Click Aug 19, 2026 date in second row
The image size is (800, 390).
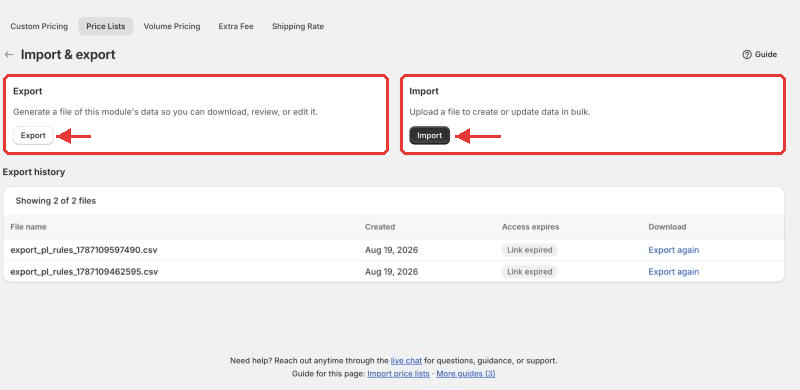[x=391, y=272]
